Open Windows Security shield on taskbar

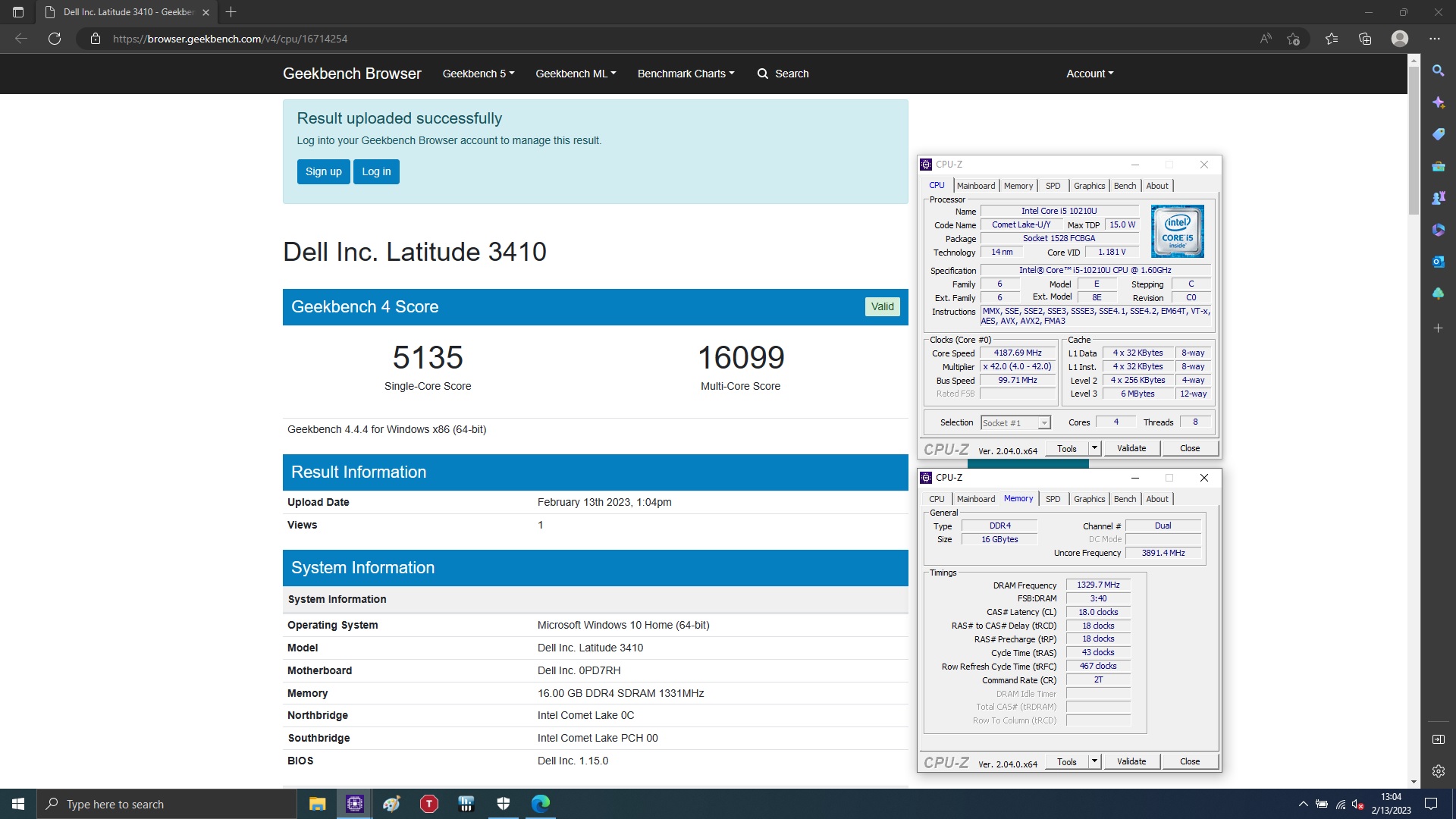click(x=504, y=804)
